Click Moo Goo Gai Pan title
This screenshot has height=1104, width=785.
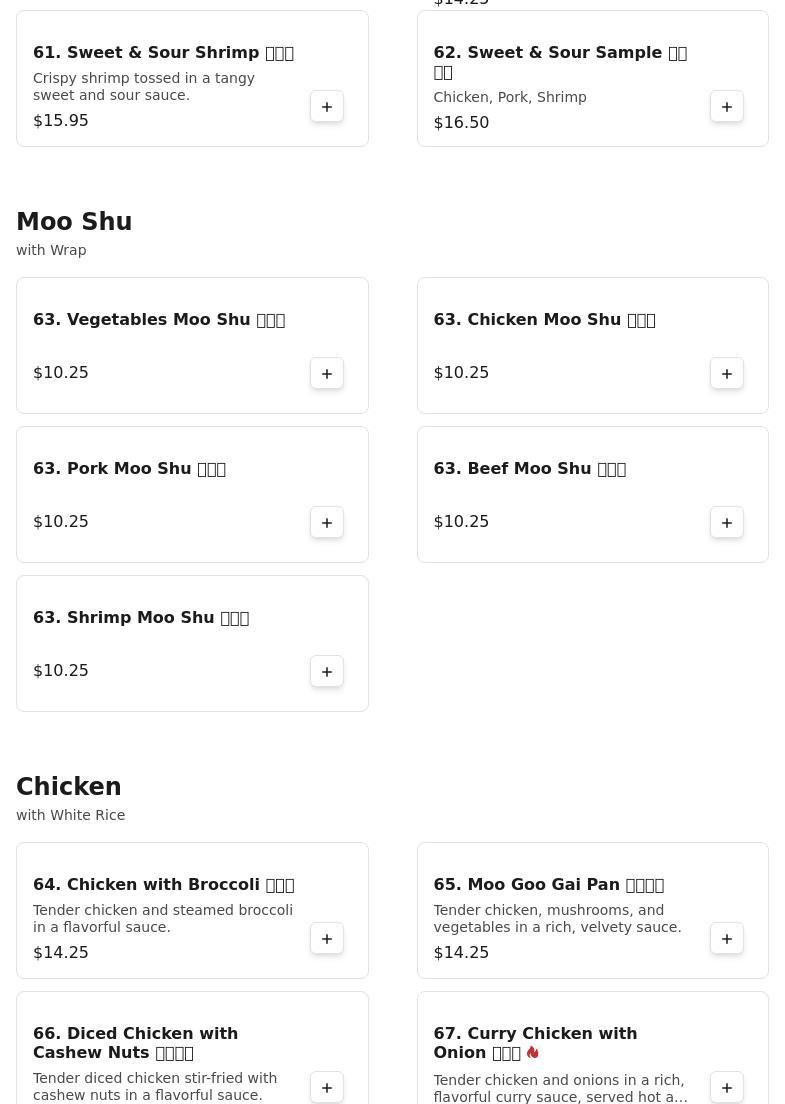[548, 885]
